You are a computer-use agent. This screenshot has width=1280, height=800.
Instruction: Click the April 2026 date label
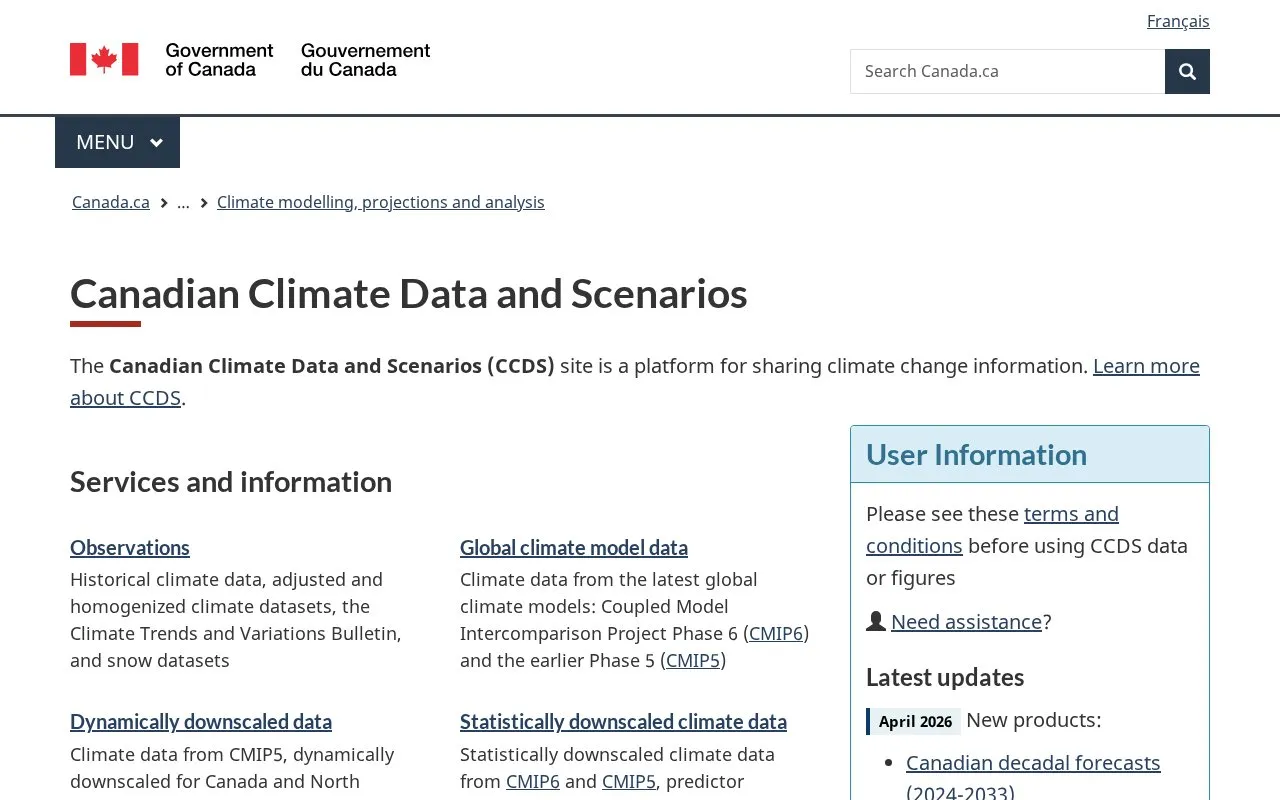pos(915,721)
